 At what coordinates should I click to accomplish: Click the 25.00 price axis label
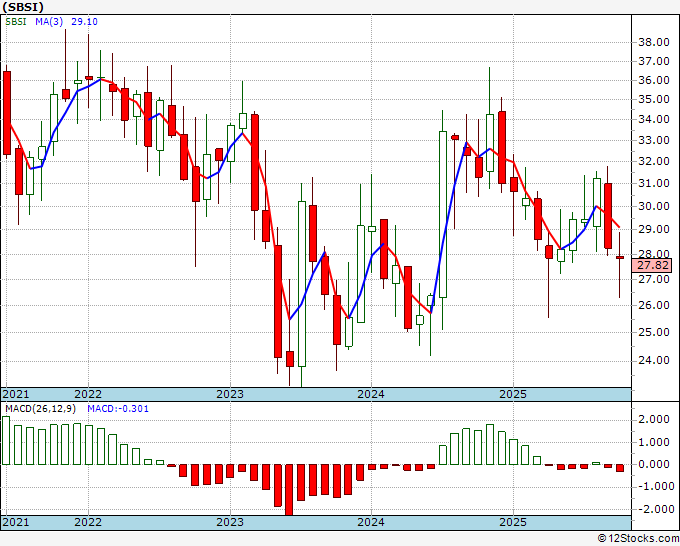[653, 332]
